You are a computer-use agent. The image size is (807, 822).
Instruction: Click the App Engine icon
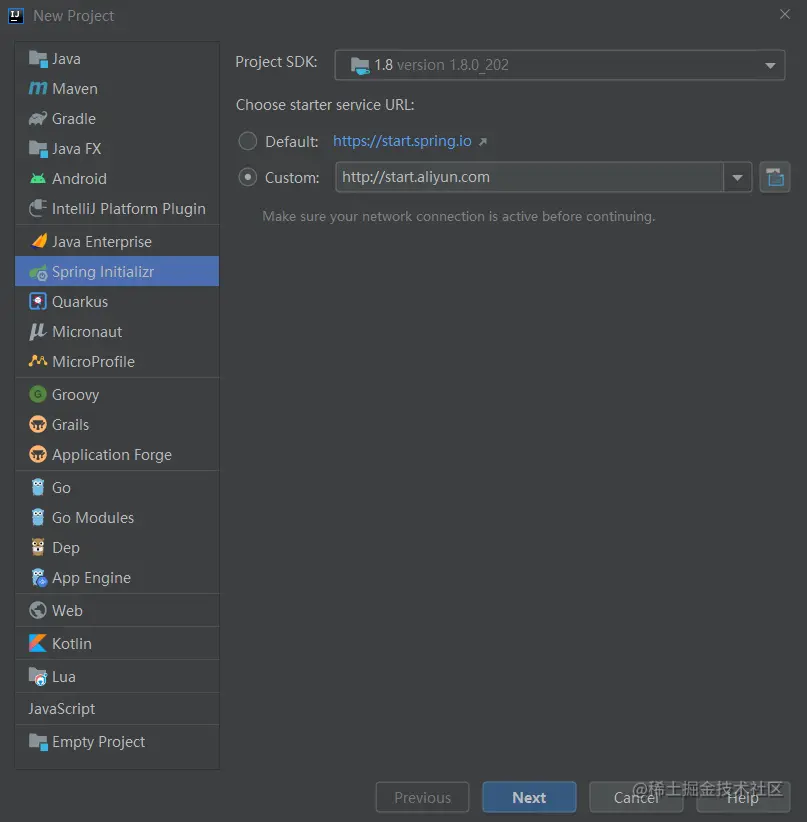click(39, 578)
